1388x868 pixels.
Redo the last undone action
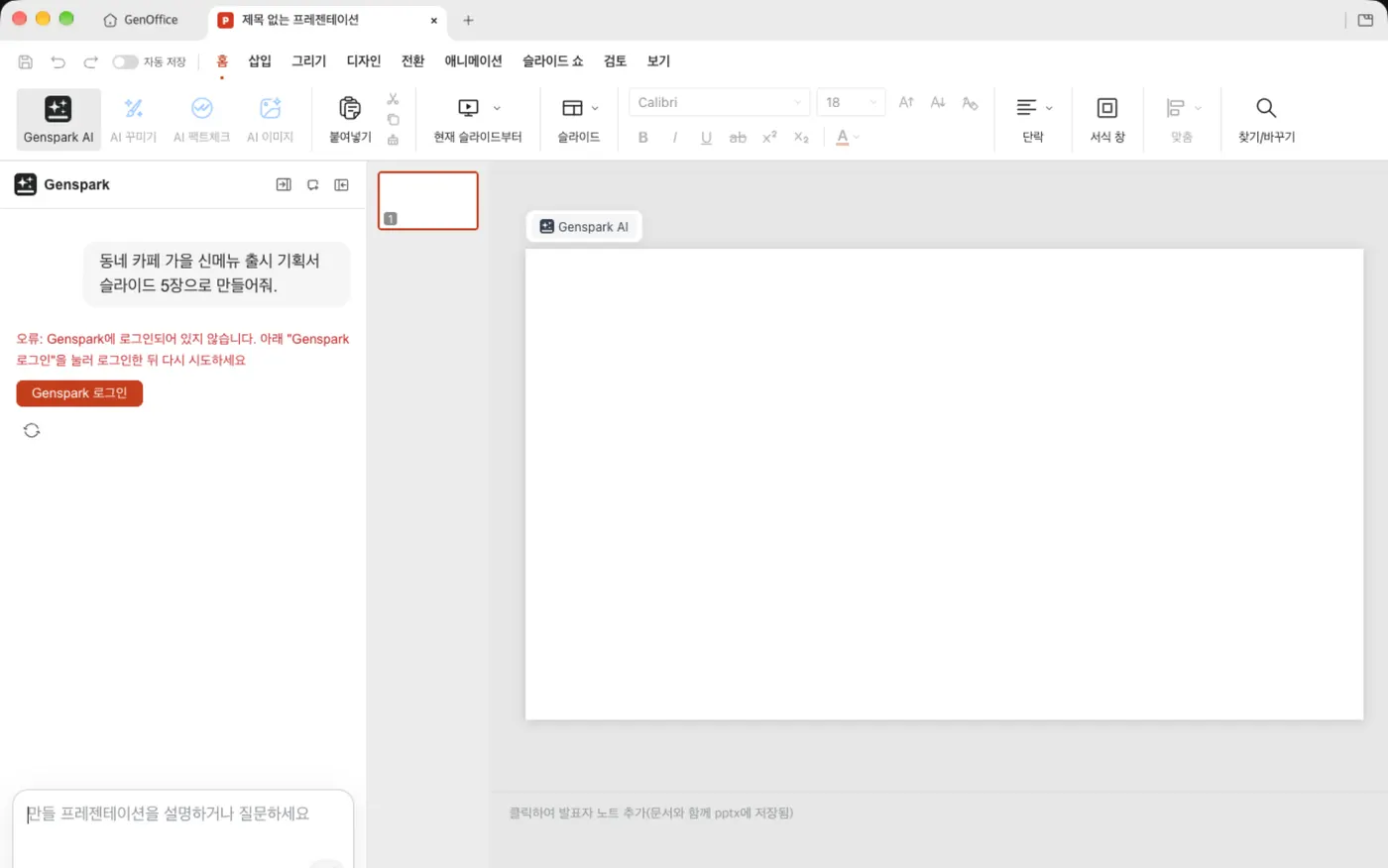coord(90,61)
